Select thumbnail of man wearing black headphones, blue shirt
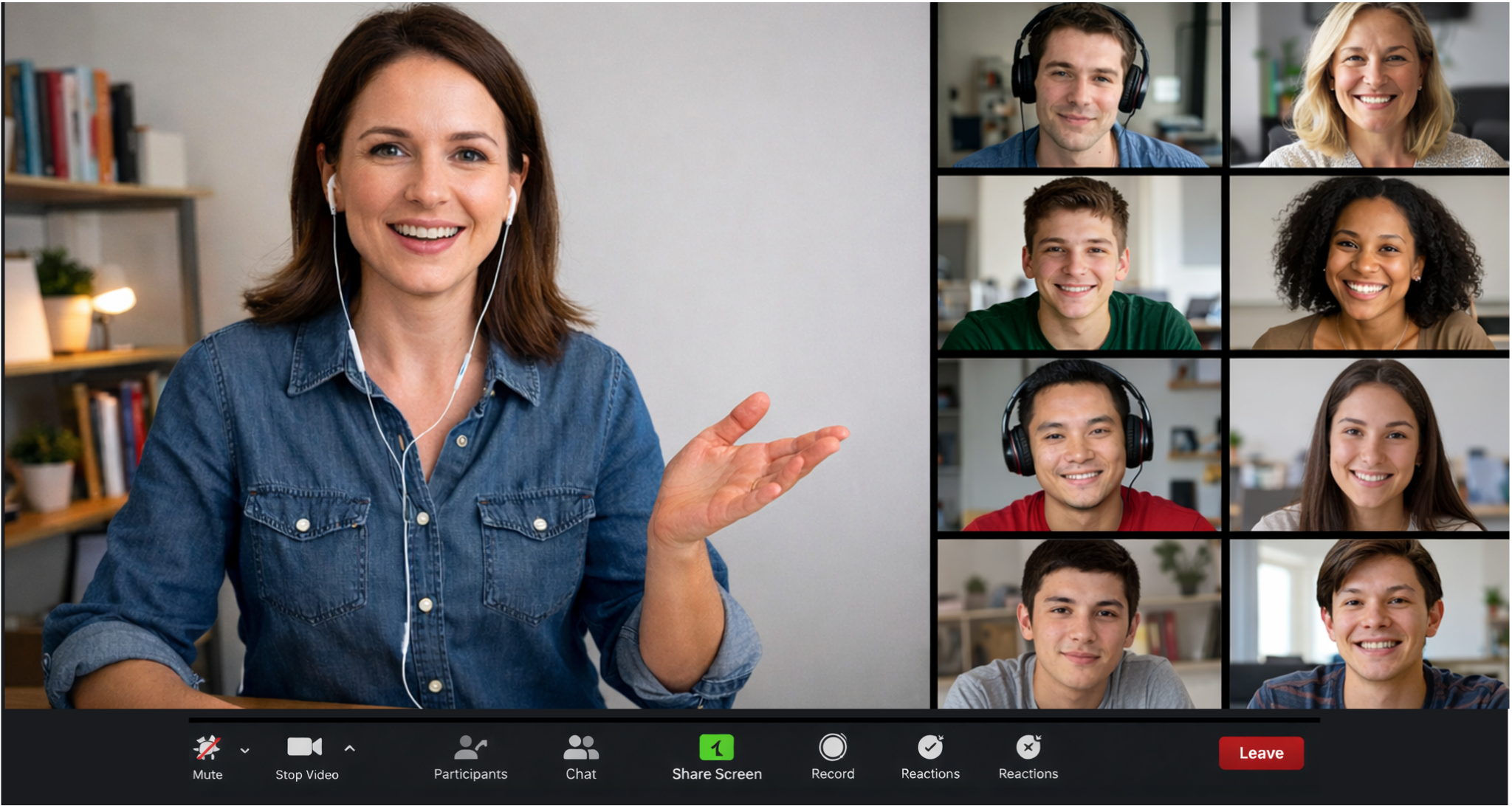This screenshot has height=806, width=1512. (1079, 84)
